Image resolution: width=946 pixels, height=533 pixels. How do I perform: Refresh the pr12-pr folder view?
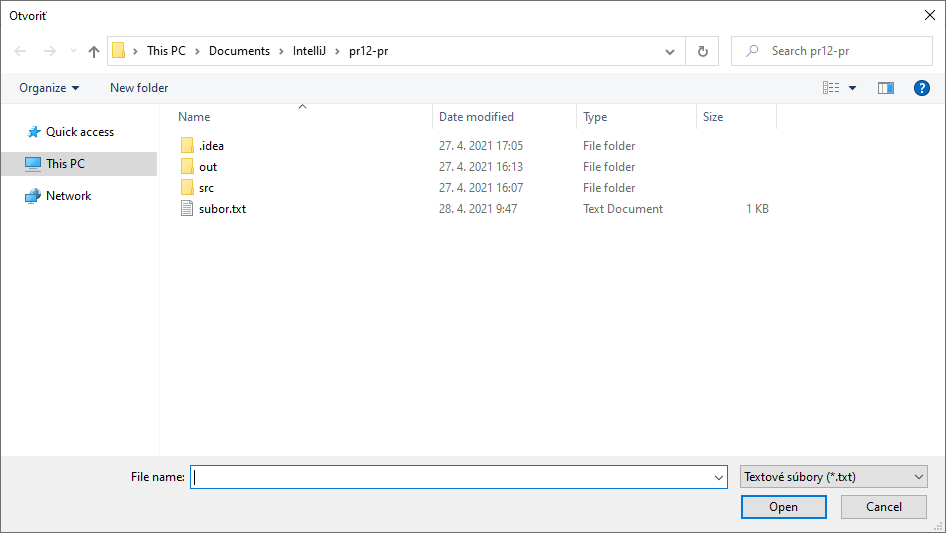click(x=702, y=51)
